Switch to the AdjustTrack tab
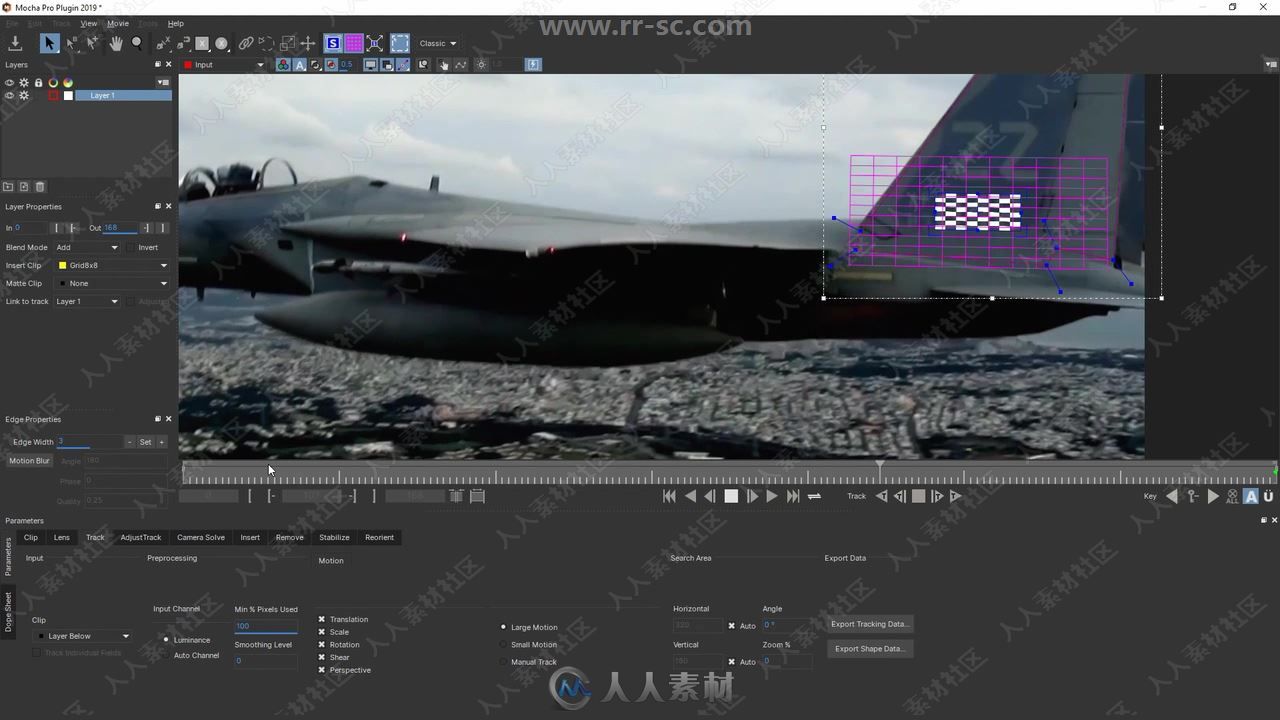Image resolution: width=1280 pixels, height=720 pixels. point(141,537)
